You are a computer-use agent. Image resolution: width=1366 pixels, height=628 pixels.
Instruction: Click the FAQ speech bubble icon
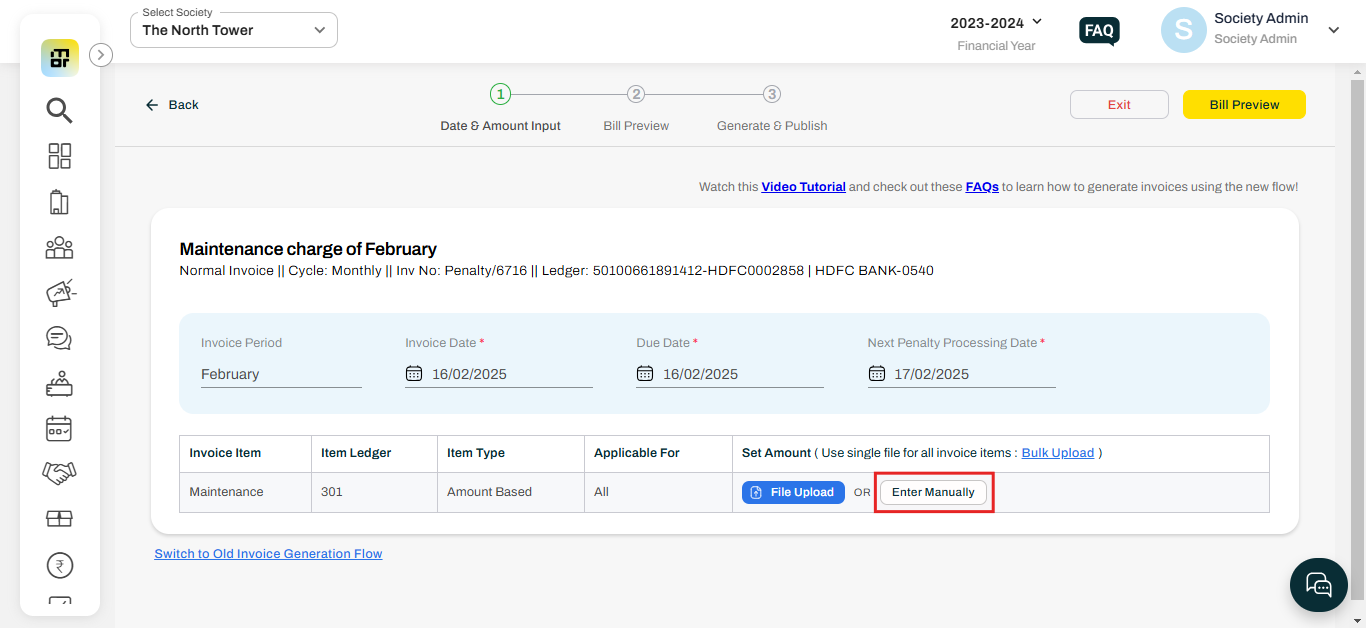pos(1099,31)
